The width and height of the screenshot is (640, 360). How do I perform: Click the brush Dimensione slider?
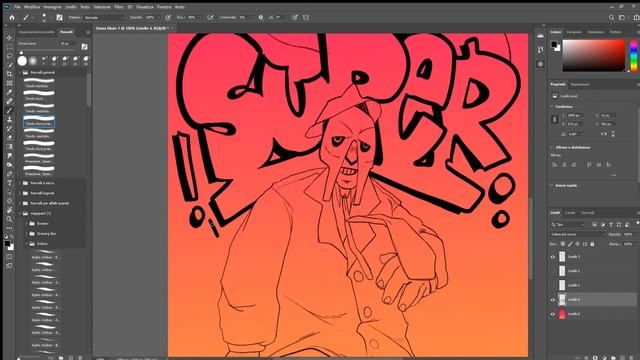click(x=48, y=51)
